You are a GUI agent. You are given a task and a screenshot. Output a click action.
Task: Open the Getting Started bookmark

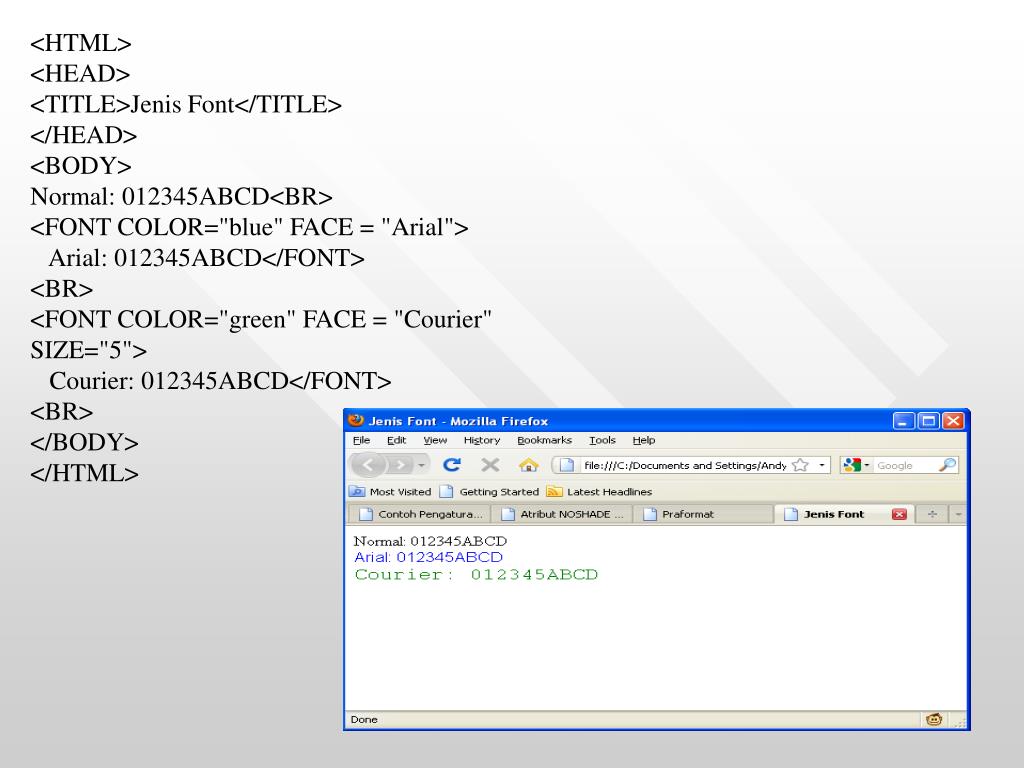pos(490,492)
